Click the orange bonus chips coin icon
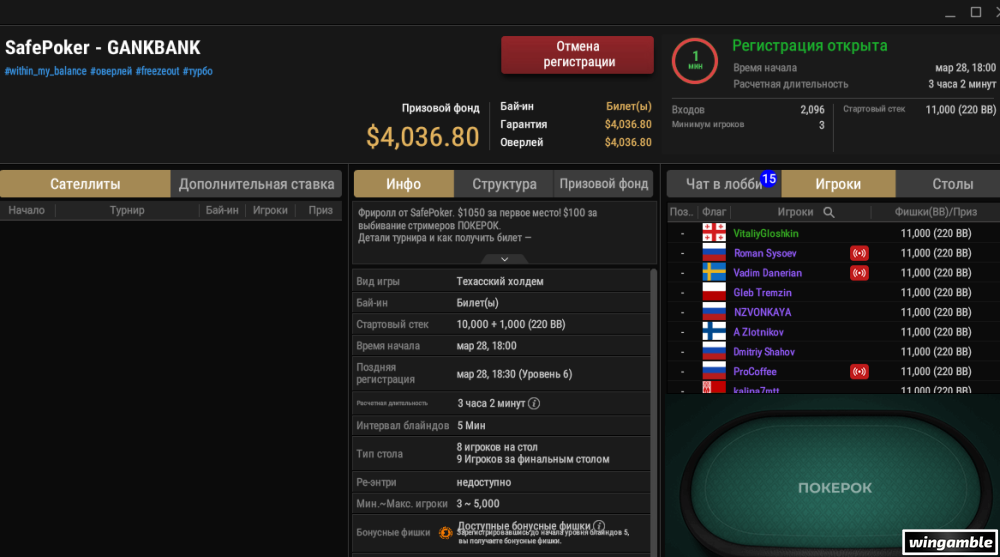The image size is (1000, 557). click(x=446, y=533)
